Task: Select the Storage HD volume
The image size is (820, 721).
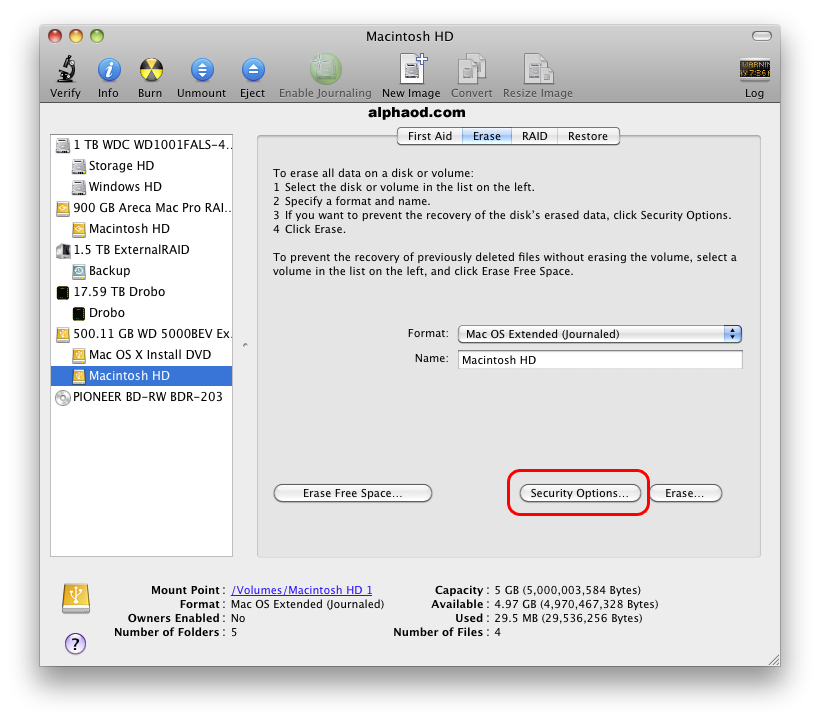Action: click(x=142, y=166)
